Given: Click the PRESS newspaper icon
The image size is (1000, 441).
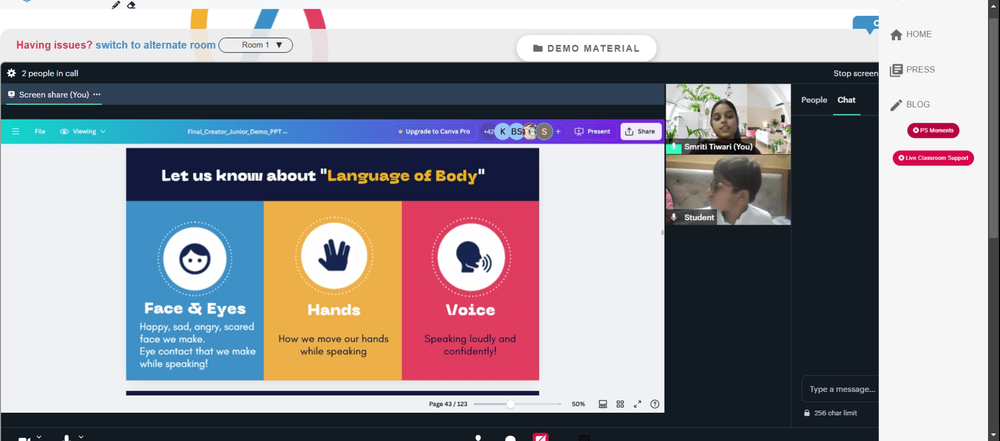Looking at the screenshot, I should click(896, 70).
